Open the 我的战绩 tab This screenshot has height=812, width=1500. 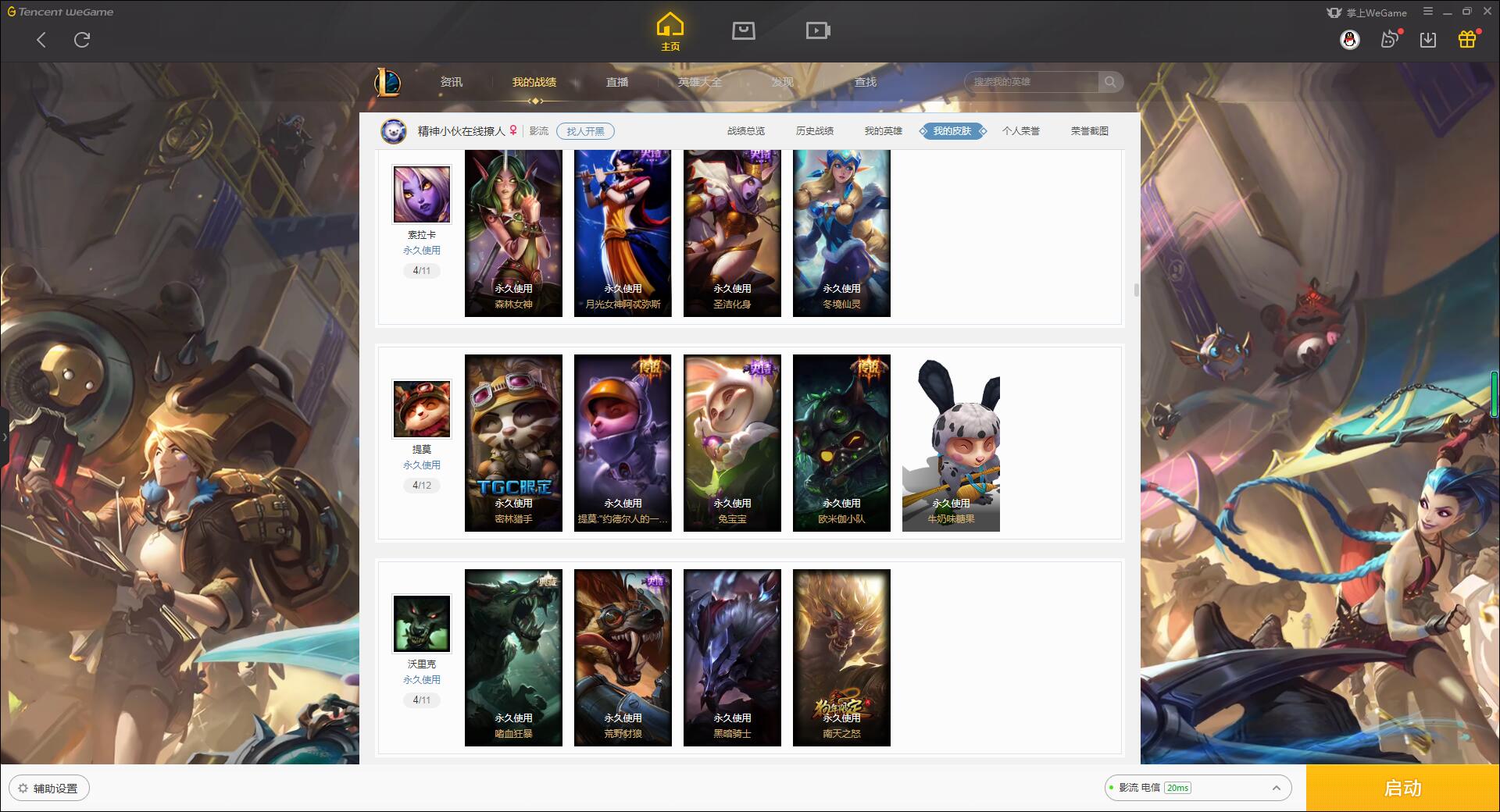(x=534, y=82)
